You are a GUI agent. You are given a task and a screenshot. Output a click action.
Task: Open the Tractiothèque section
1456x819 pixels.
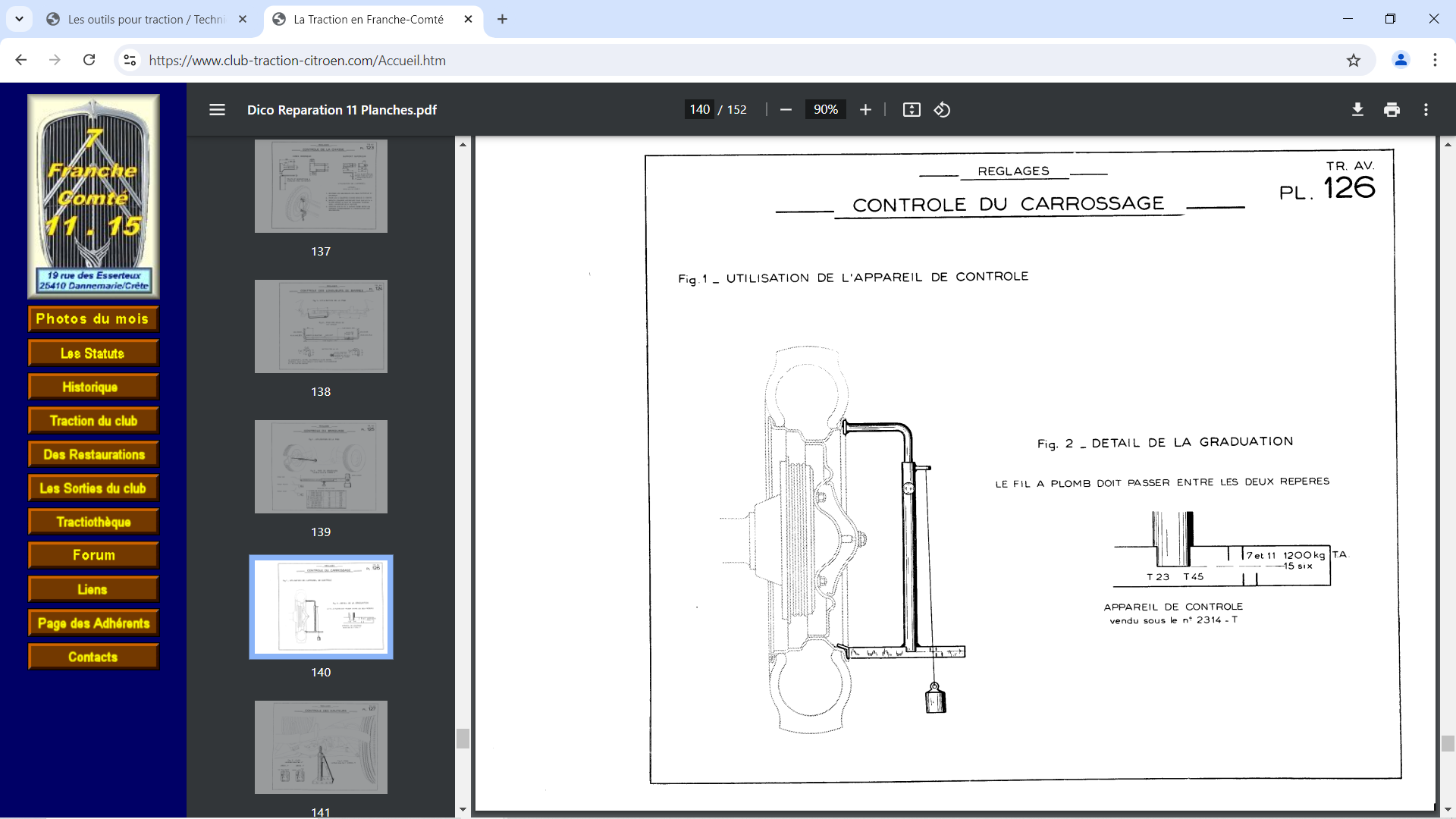click(x=93, y=522)
